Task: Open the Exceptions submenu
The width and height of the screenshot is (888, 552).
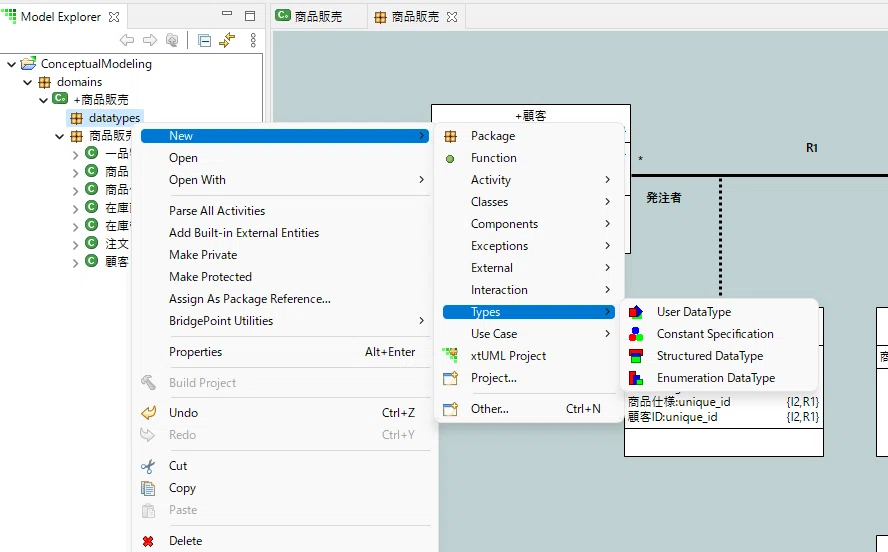Action: click(x=528, y=246)
